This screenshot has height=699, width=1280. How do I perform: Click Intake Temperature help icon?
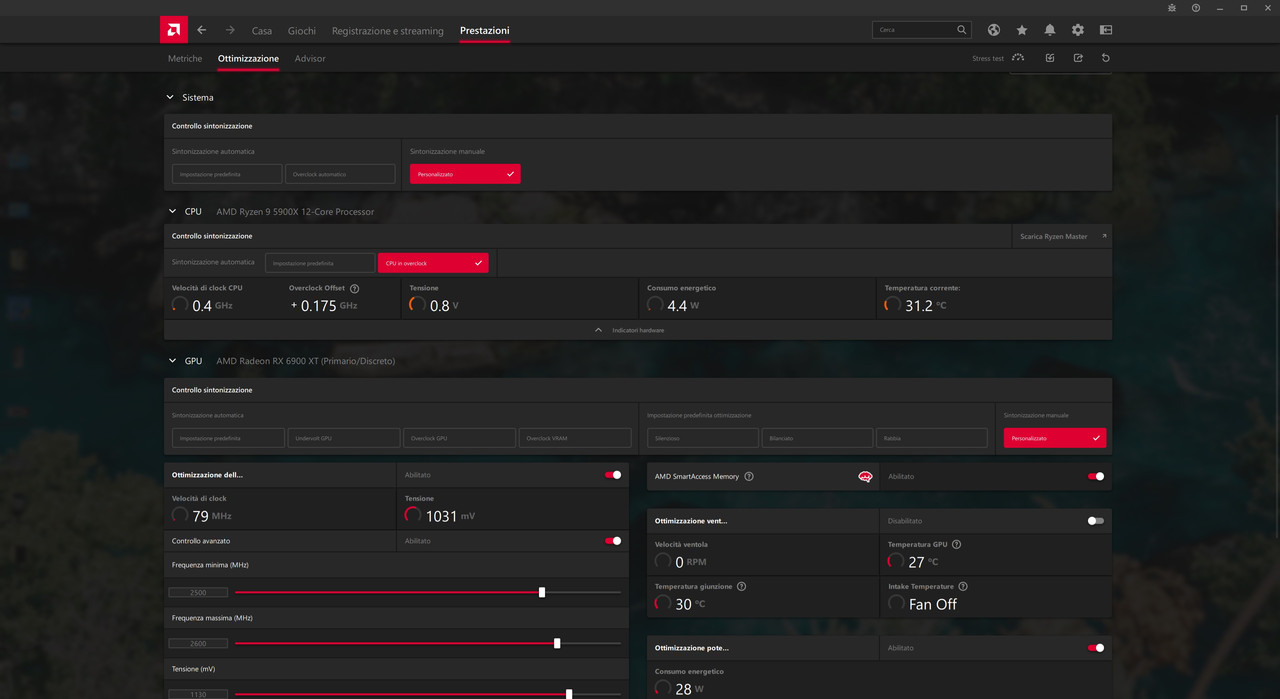pos(963,587)
